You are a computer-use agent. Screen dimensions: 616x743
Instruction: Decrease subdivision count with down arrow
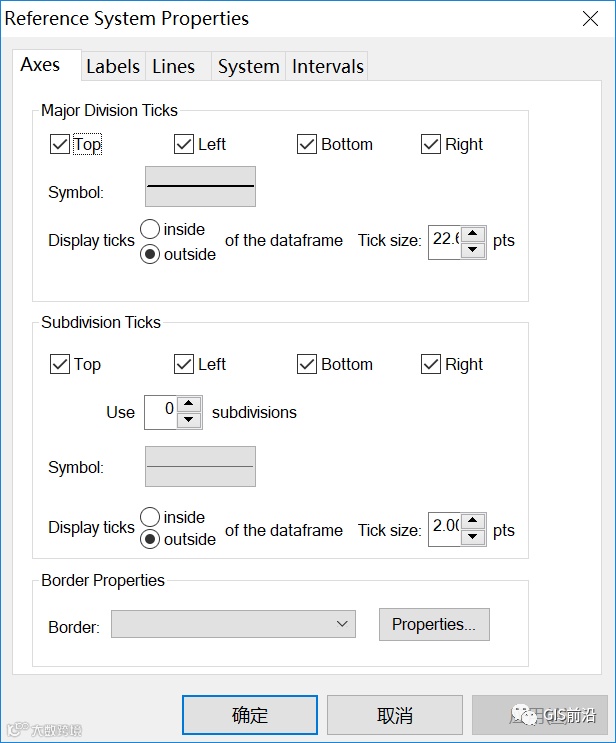coord(189,420)
